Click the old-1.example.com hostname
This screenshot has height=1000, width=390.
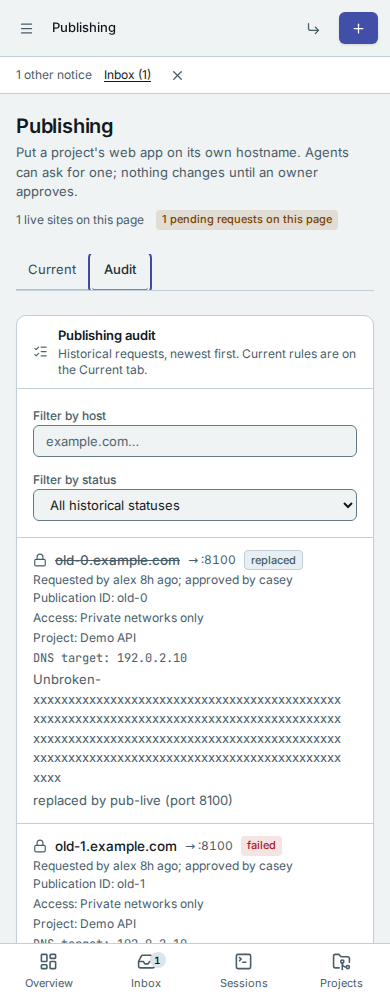(x=116, y=846)
